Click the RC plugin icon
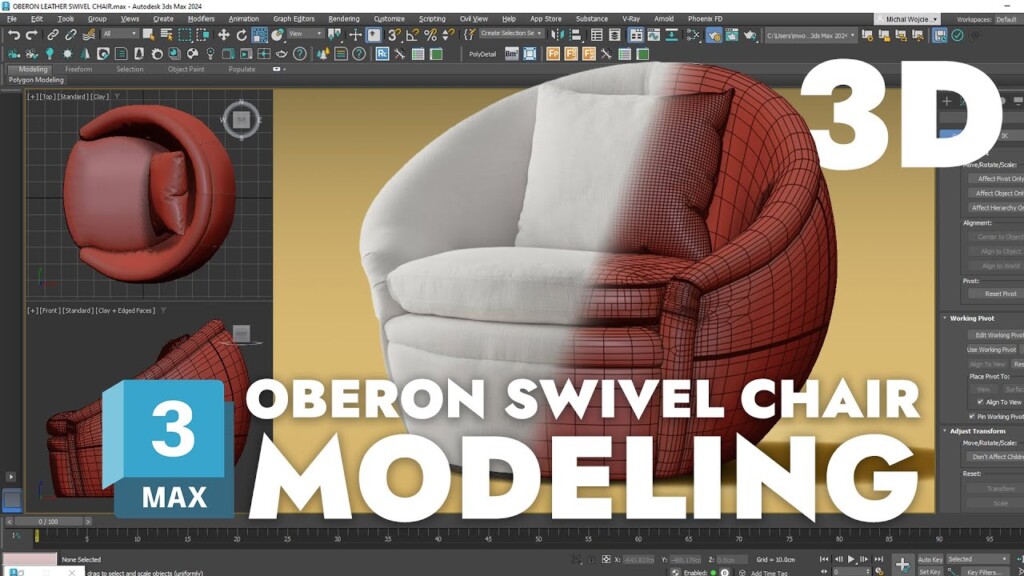 382,54
